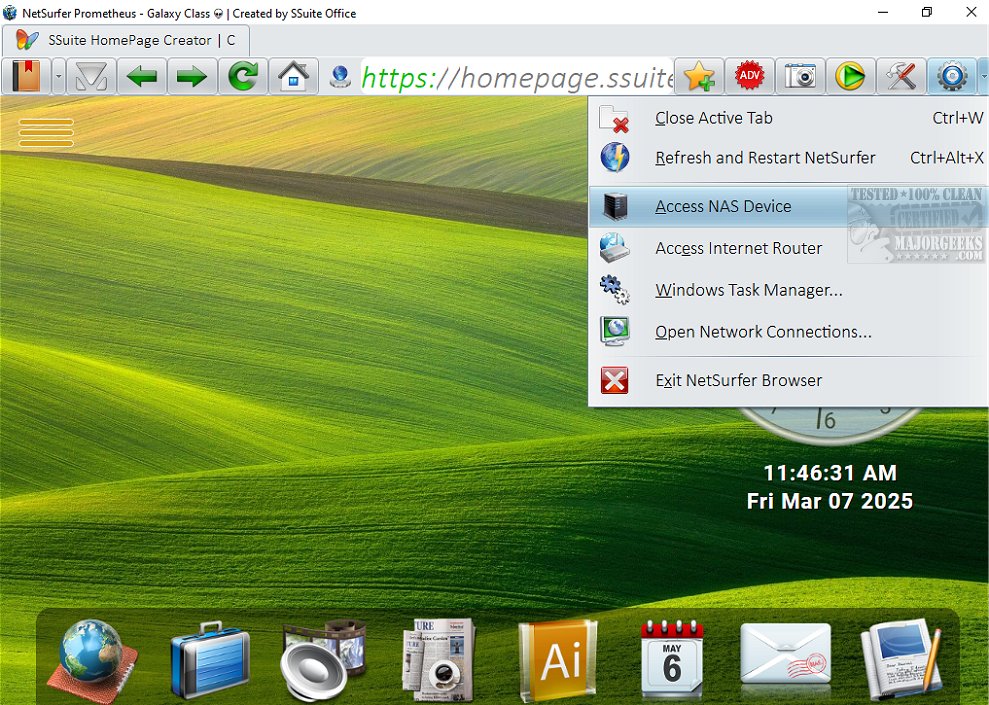
Task: Open Windows Task Manager... from menu
Action: [x=788, y=290]
